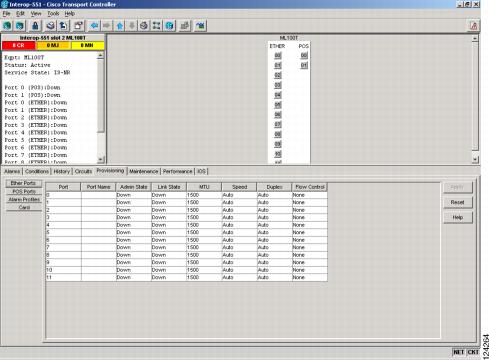Click the red CR alarm count indicator
The height and width of the screenshot is (360, 489).
tap(19, 45)
